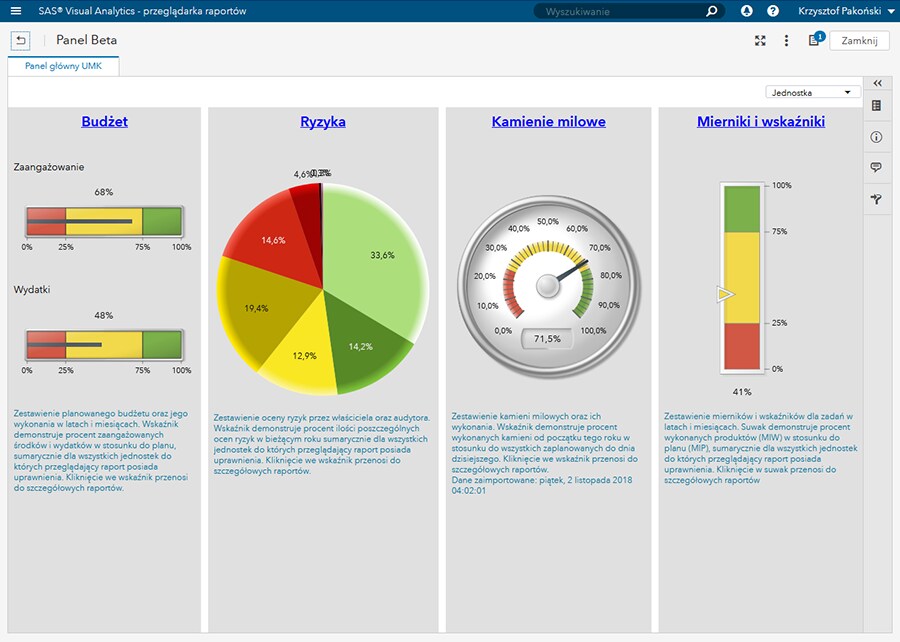
Task: Open the notifications bell icon
Action: click(x=746, y=11)
